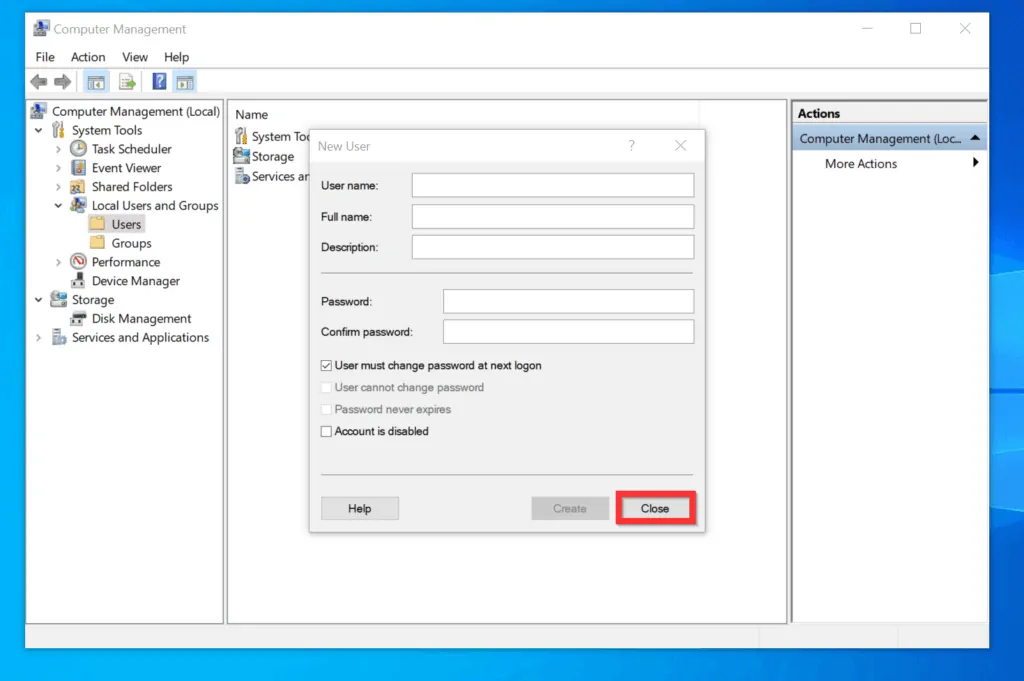Image resolution: width=1024 pixels, height=681 pixels.
Task: Open the Action menu
Action: click(x=88, y=57)
